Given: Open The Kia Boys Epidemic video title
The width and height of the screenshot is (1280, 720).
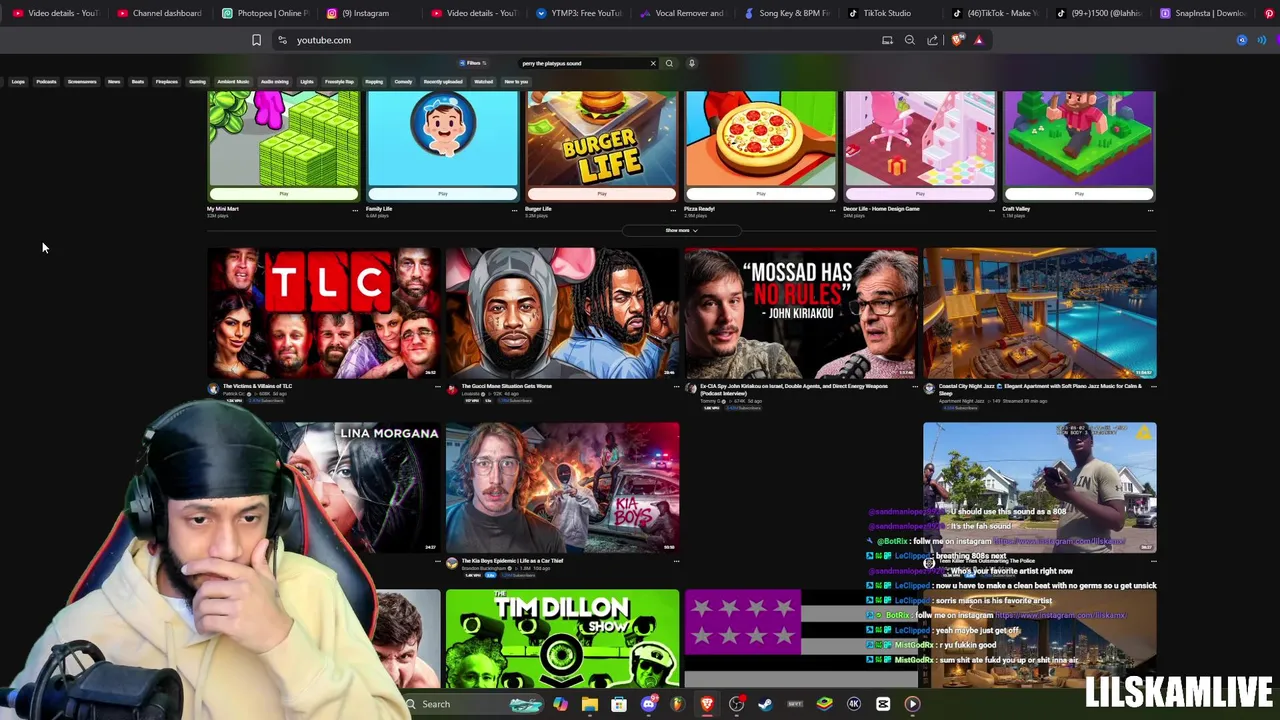Looking at the screenshot, I should point(512,561).
